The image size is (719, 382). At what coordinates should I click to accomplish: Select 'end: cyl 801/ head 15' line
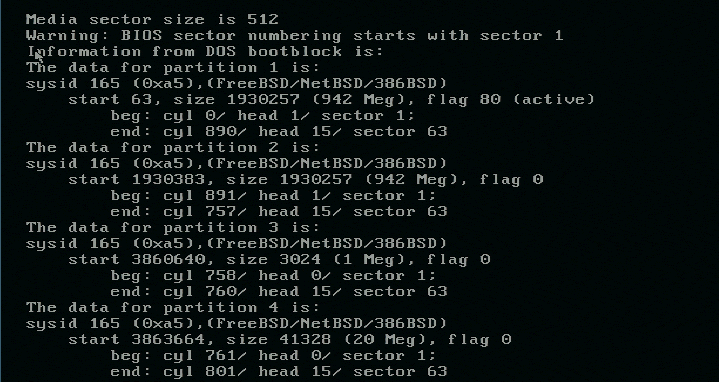click(278, 371)
